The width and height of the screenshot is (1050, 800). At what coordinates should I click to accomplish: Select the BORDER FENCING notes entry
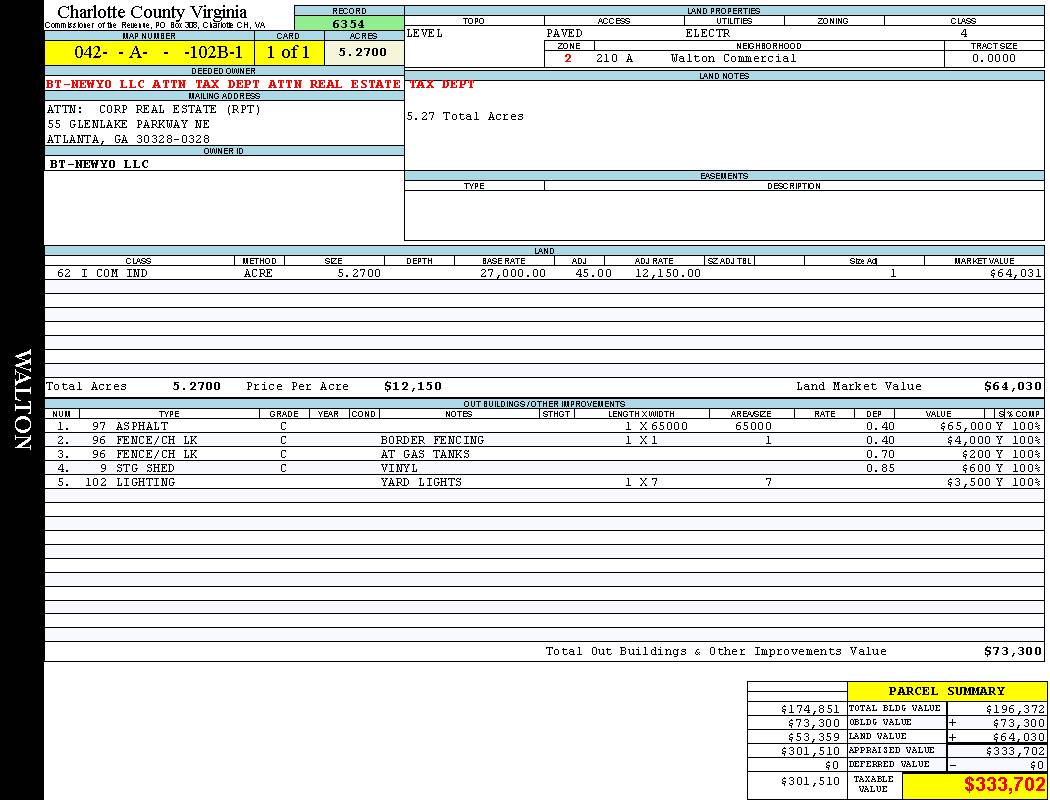[432, 440]
